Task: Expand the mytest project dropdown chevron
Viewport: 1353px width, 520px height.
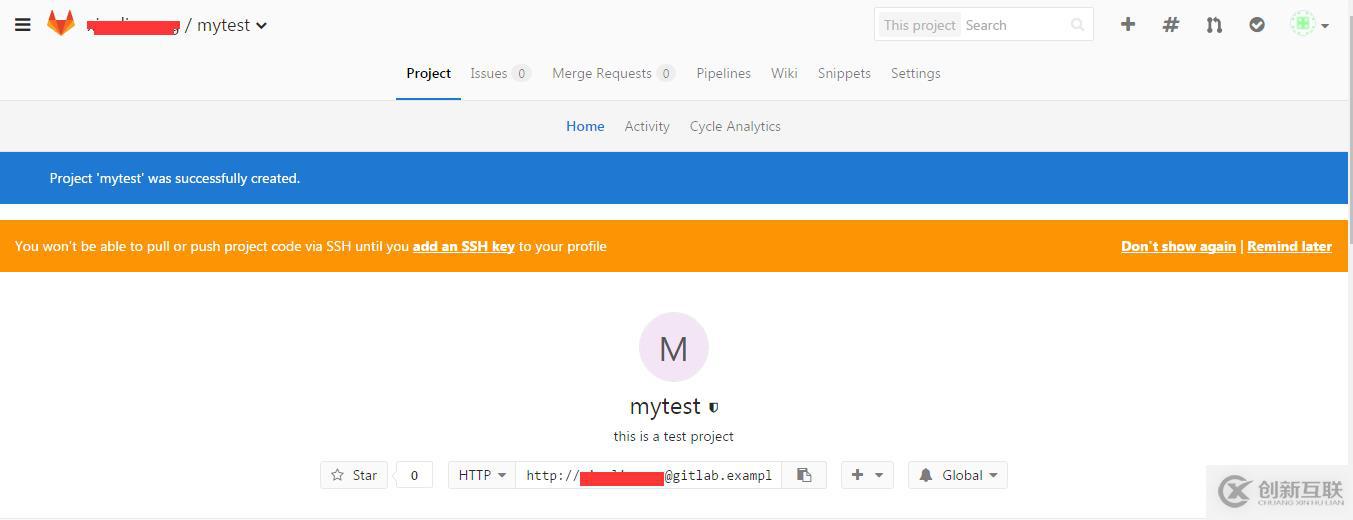Action: pos(261,26)
